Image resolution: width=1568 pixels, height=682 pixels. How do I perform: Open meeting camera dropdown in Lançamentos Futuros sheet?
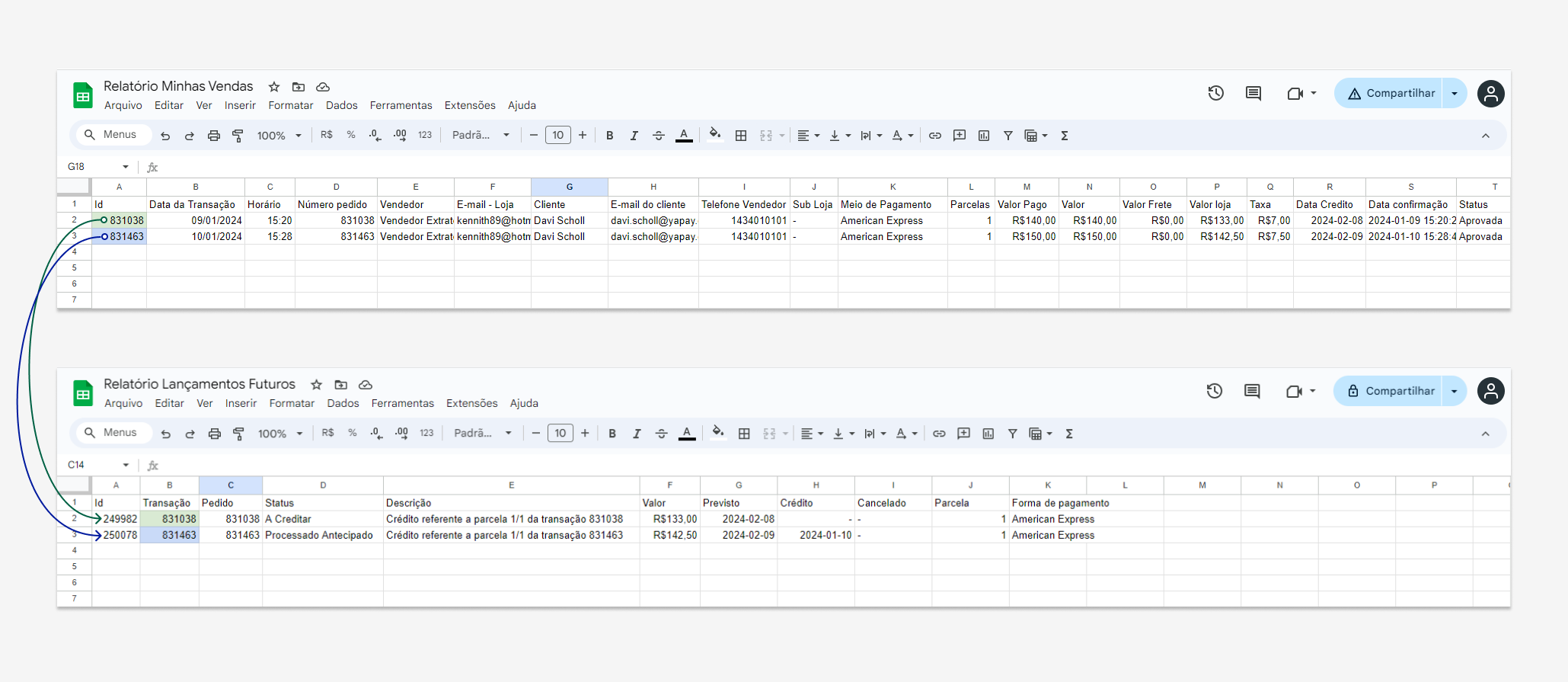1313,391
